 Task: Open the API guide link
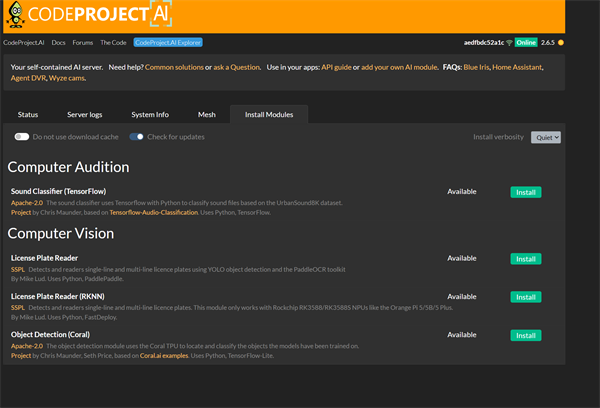336,67
